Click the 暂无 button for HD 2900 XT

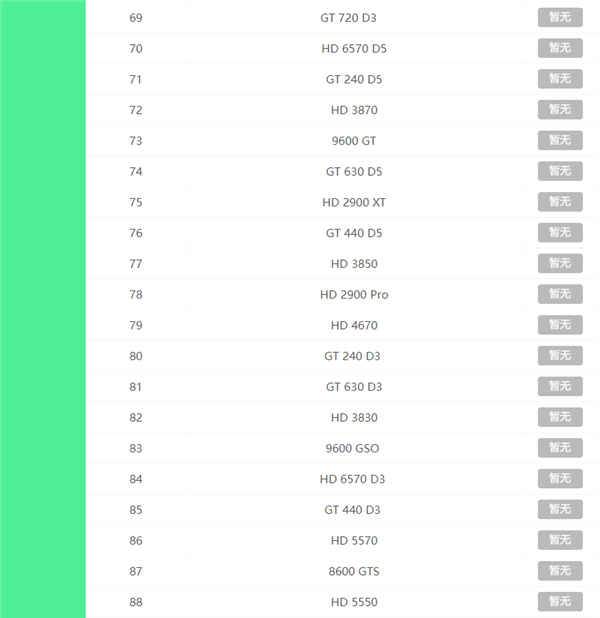pos(560,202)
